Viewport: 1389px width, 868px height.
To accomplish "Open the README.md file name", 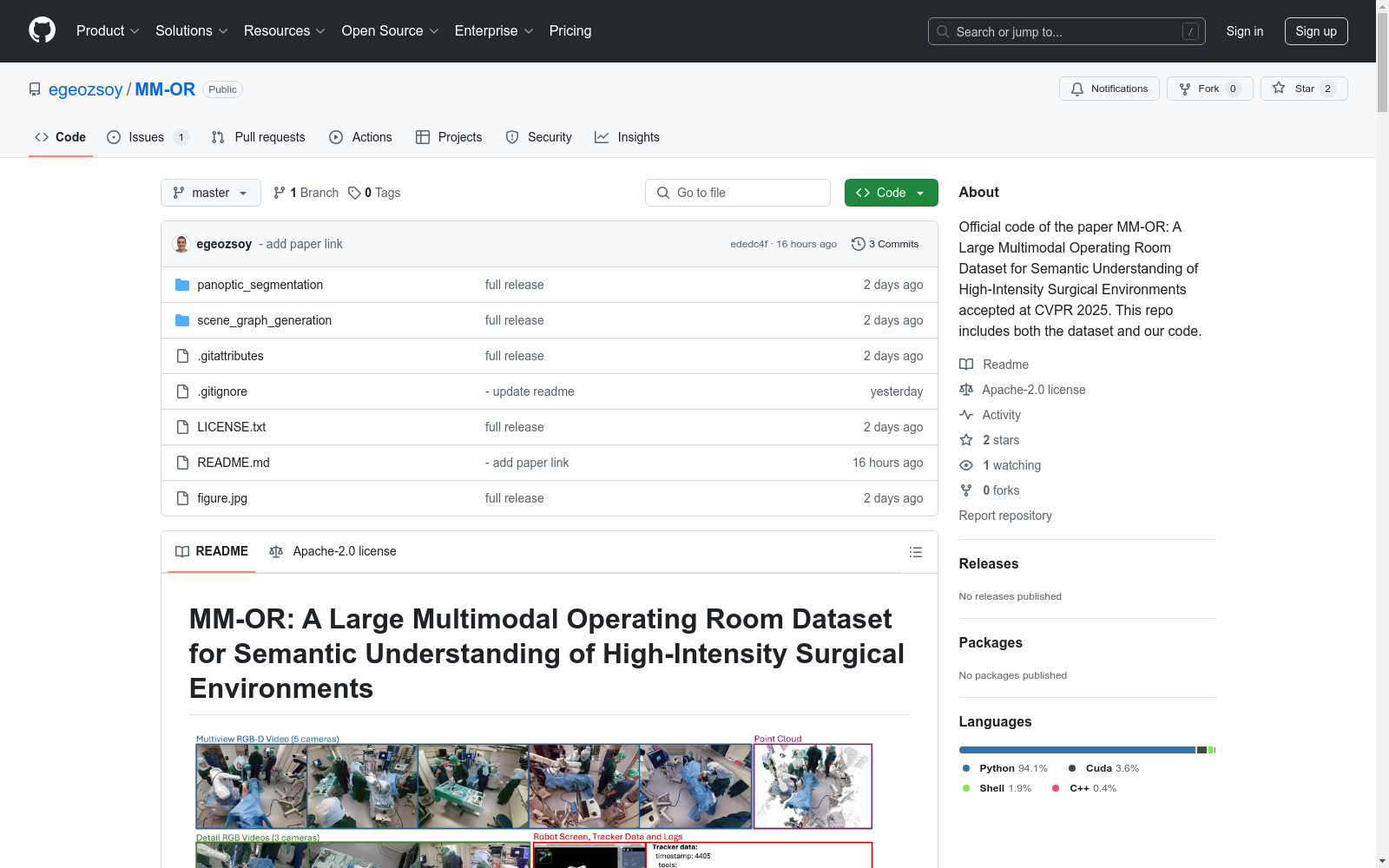I will pos(234,463).
